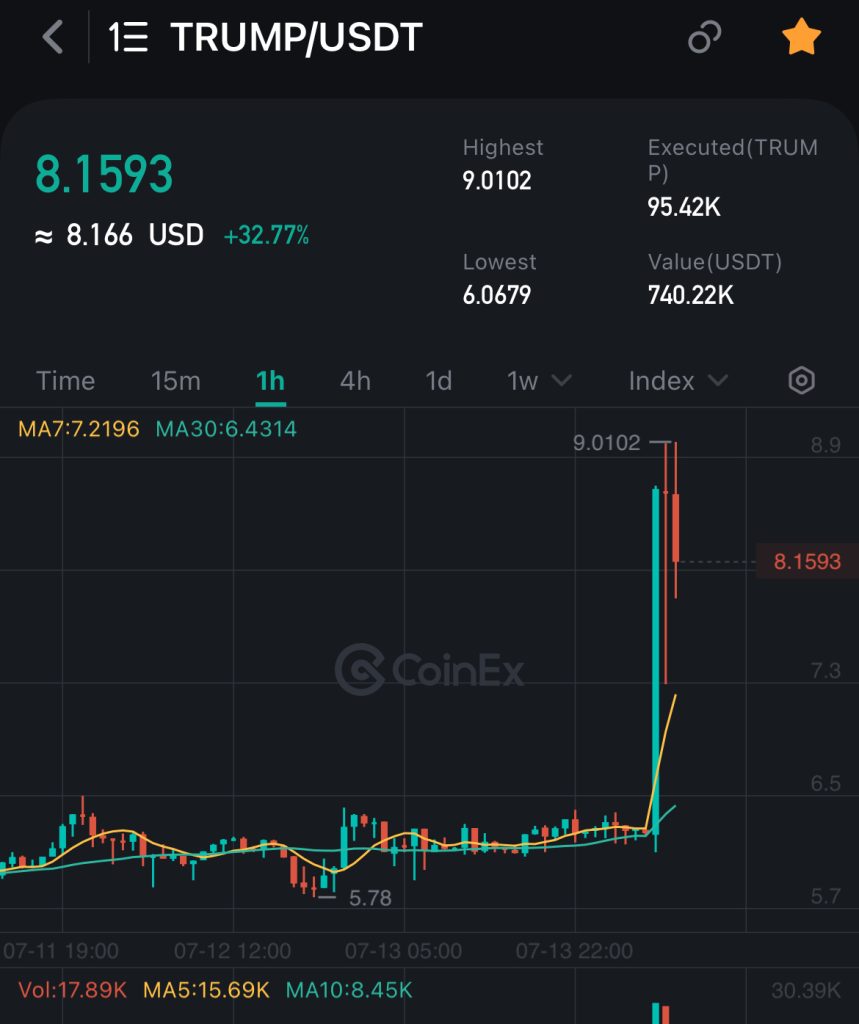Tap the MA10:8.45K volume label
Screen dimensions: 859x1024
(349, 990)
